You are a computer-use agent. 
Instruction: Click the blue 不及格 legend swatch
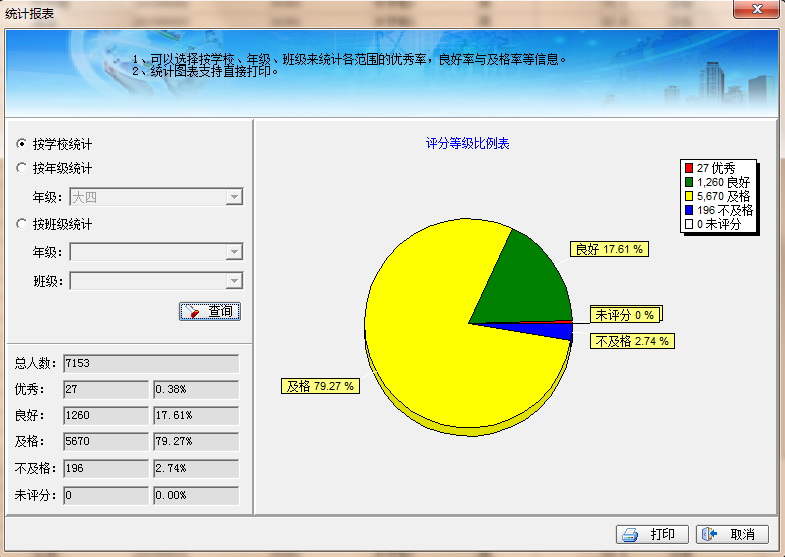(689, 210)
